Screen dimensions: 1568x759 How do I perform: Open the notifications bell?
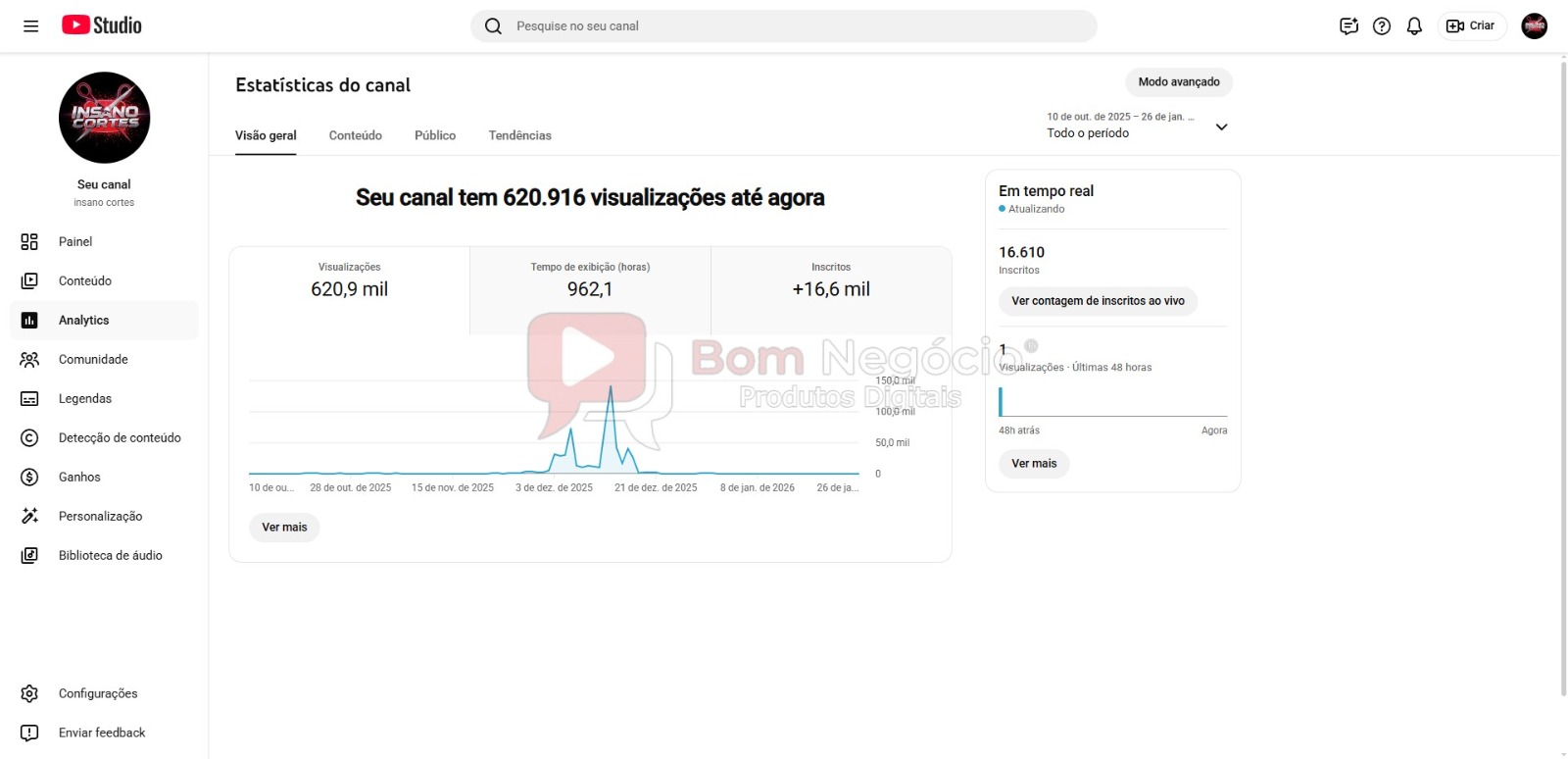(x=1414, y=26)
